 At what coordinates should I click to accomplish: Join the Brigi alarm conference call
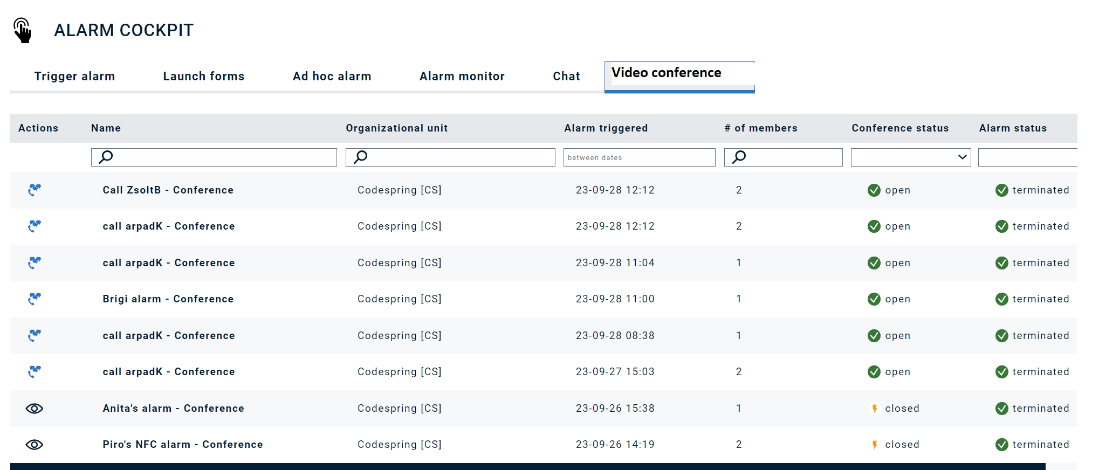(x=34, y=298)
